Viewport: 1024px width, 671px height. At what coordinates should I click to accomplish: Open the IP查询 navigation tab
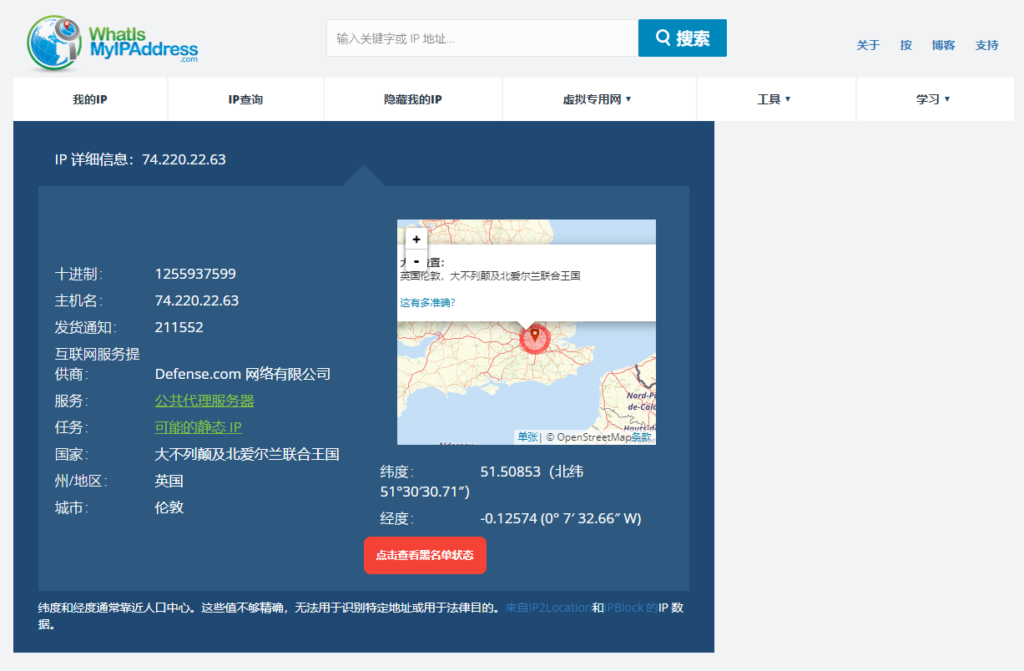(245, 100)
